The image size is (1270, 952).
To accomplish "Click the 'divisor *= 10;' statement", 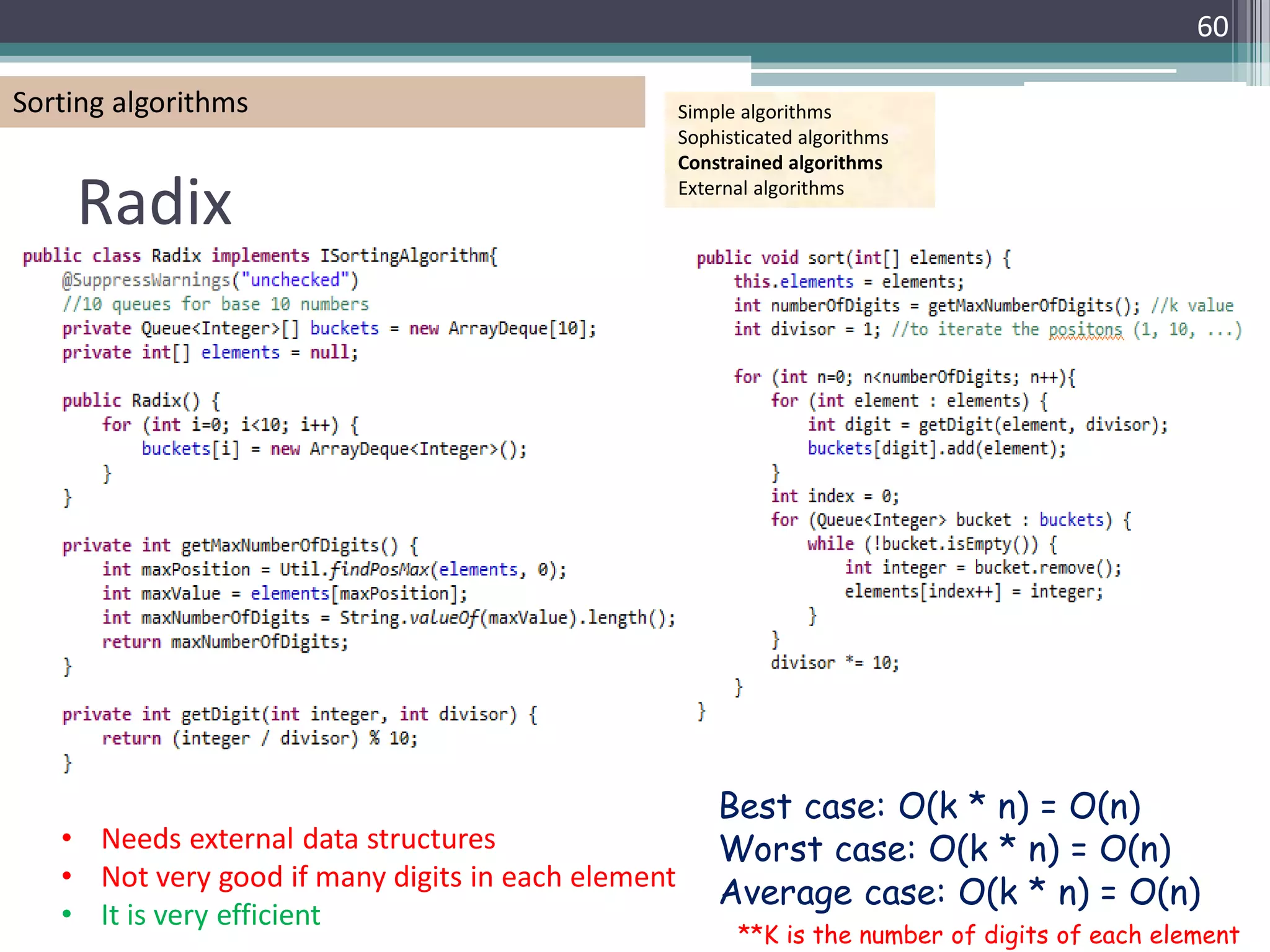I will pyautogui.click(x=835, y=663).
